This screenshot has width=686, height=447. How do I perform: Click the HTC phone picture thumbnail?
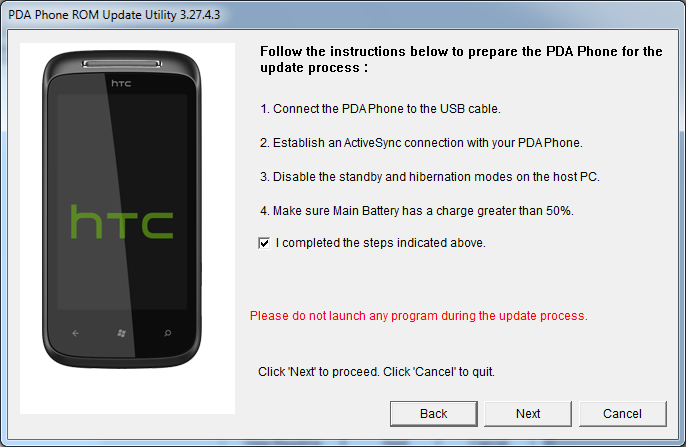coord(127,228)
